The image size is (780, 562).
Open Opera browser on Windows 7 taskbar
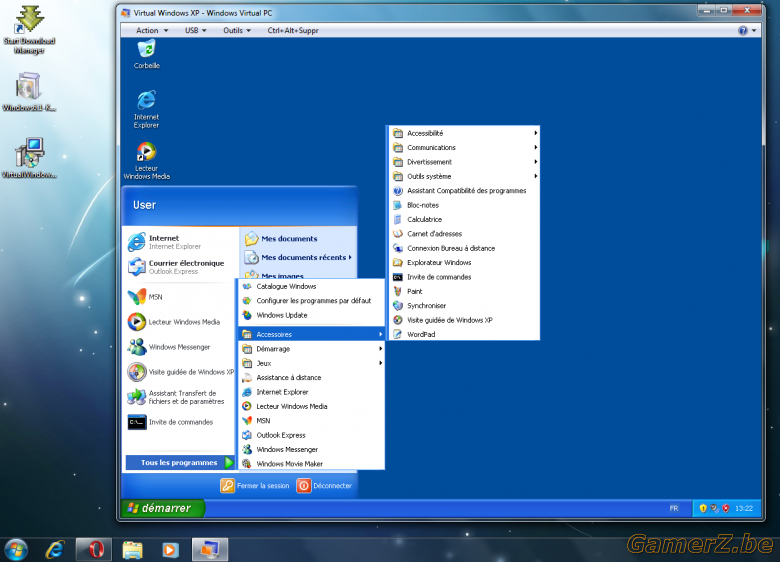93,550
